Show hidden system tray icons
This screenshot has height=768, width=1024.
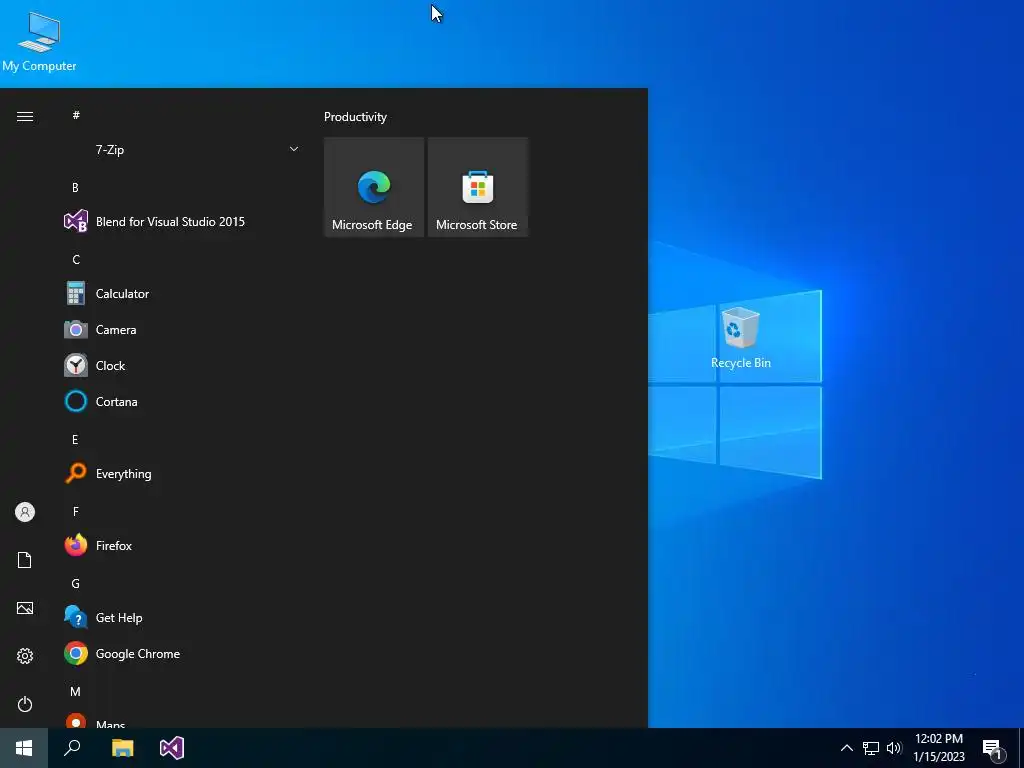(x=846, y=748)
